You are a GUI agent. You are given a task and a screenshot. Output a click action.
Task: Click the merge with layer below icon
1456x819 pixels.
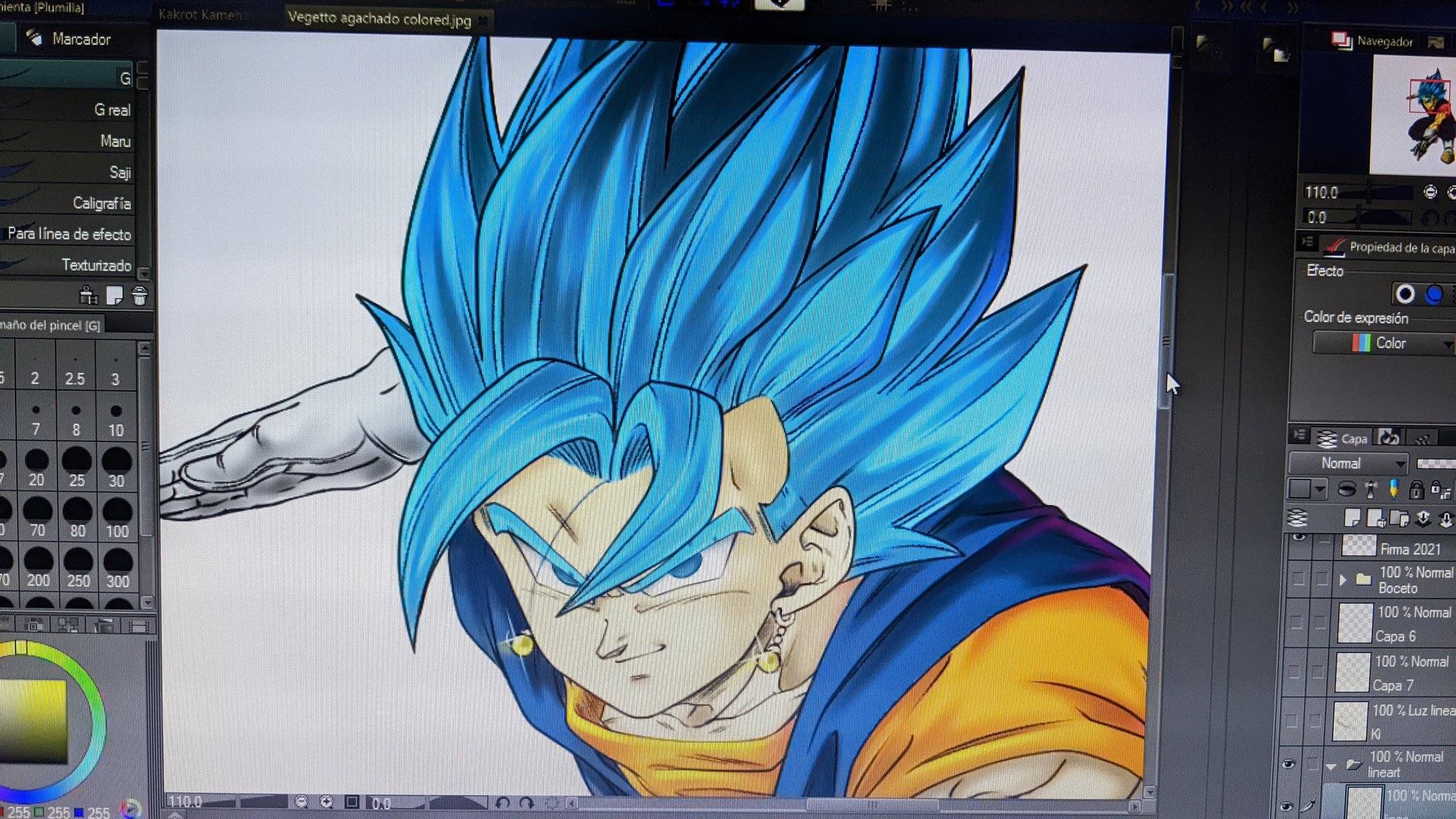pos(1446,520)
